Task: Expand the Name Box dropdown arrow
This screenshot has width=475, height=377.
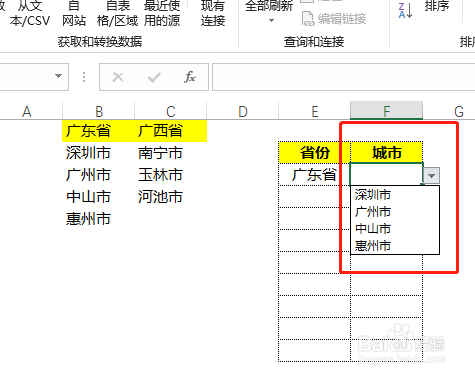Action: [x=58, y=76]
